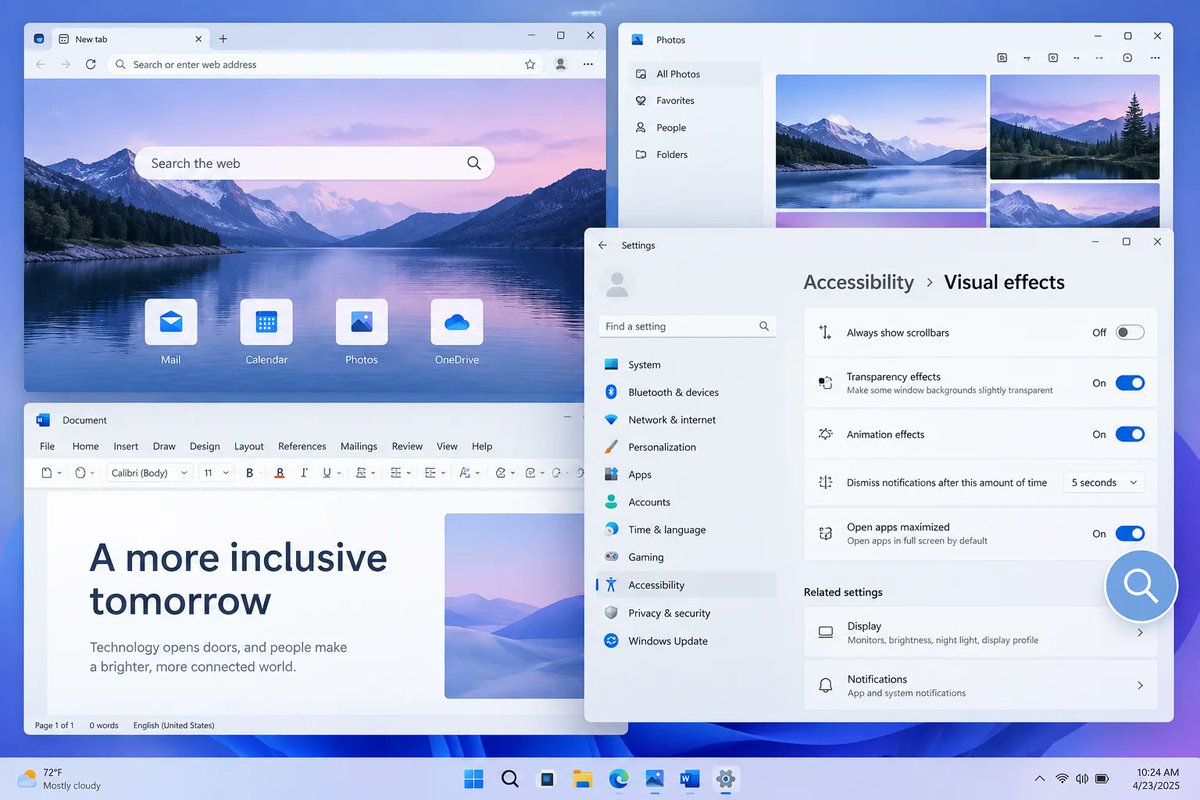This screenshot has height=800, width=1200.
Task: Open the Photos shortcut tile in the browser
Action: click(x=361, y=322)
